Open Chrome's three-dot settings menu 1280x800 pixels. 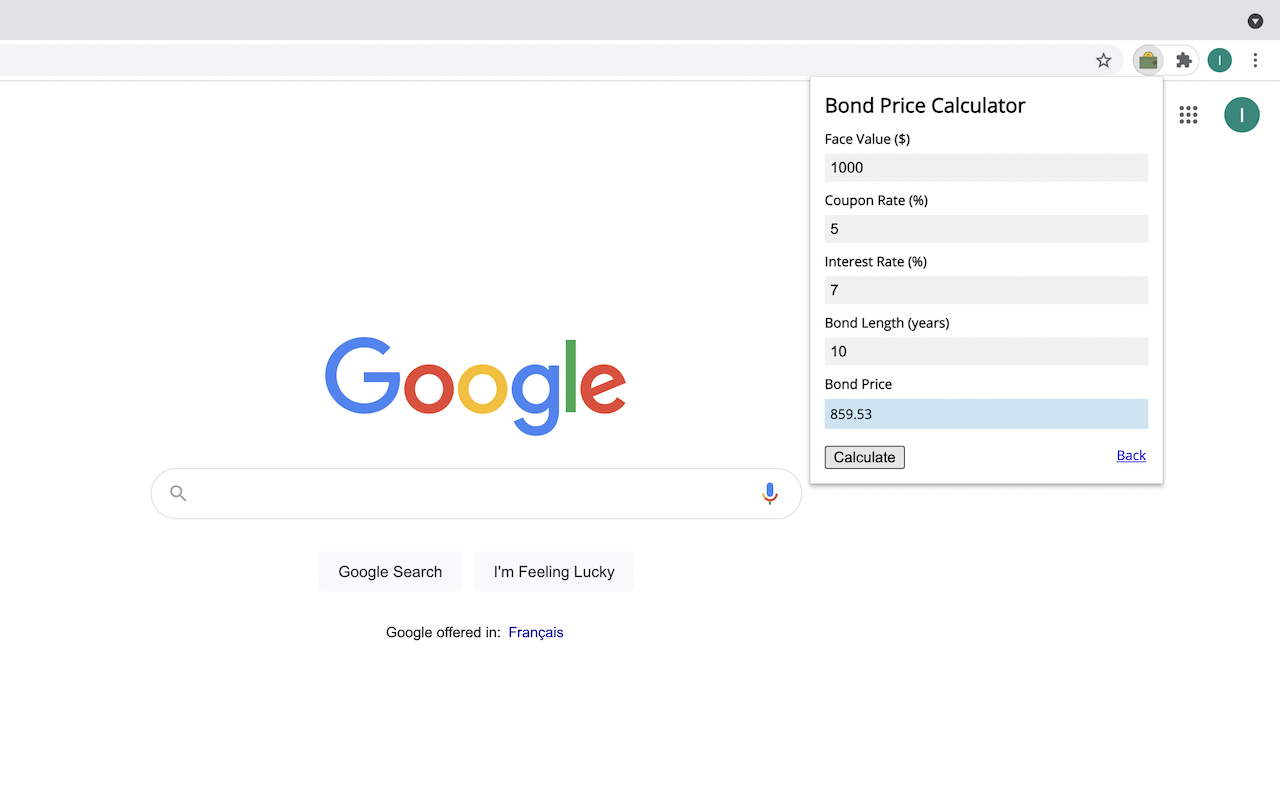tap(1255, 60)
